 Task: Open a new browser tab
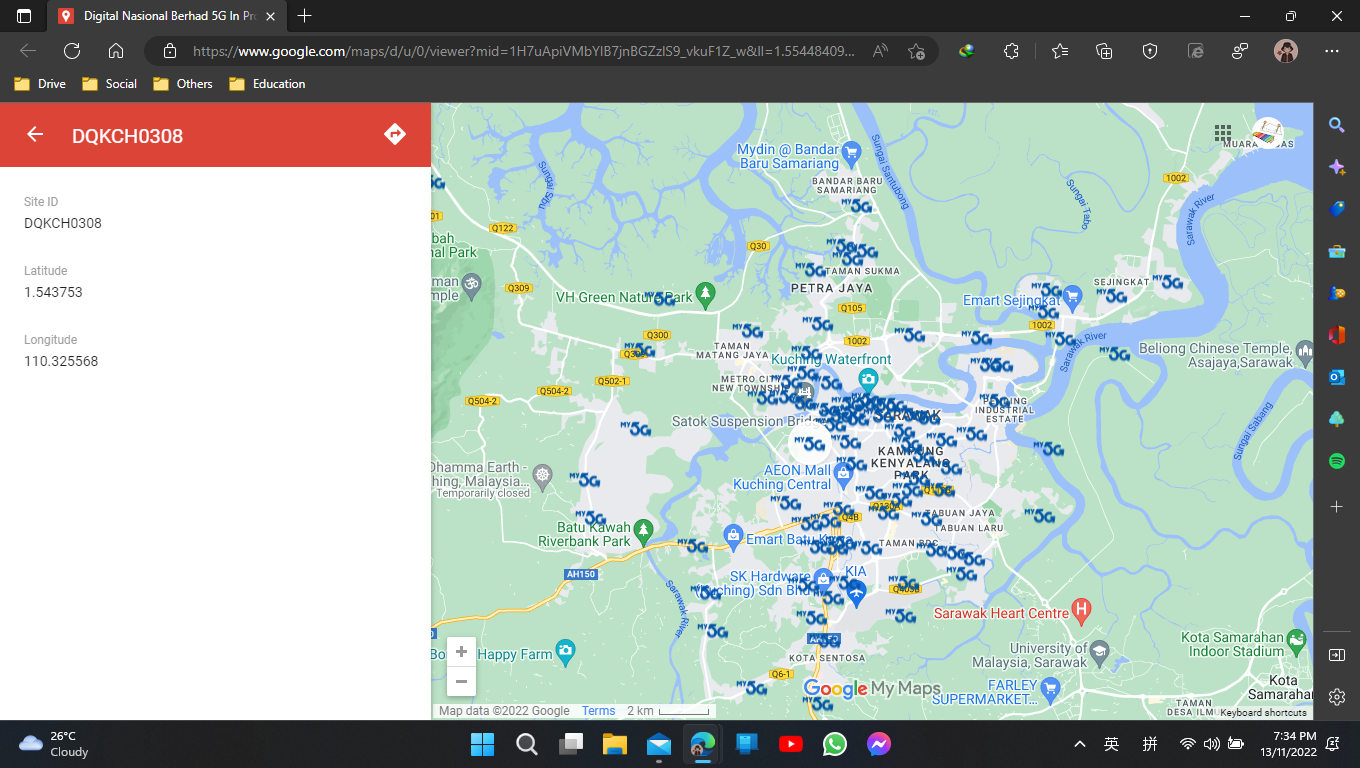305,16
